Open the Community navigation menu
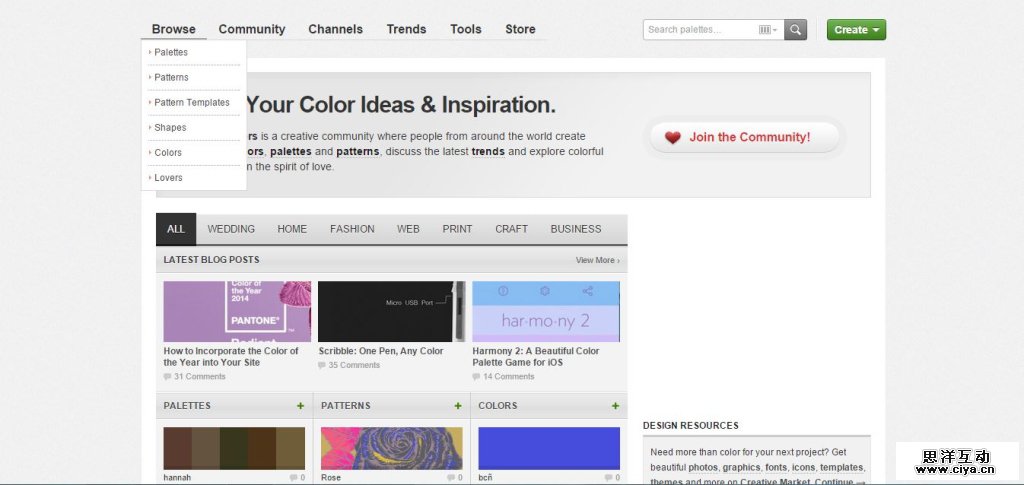This screenshot has width=1024, height=485. (252, 29)
